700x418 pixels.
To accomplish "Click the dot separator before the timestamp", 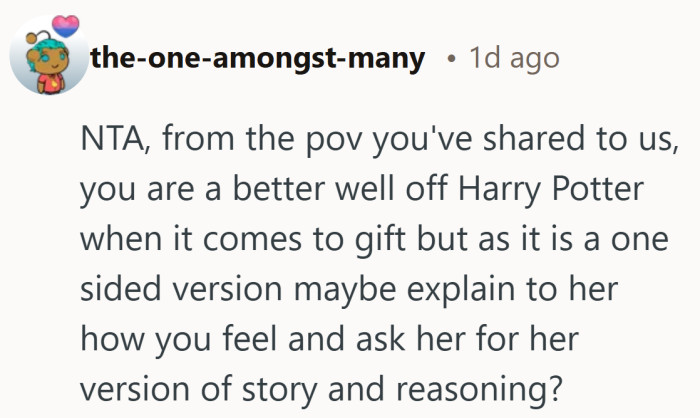I will 452,59.
